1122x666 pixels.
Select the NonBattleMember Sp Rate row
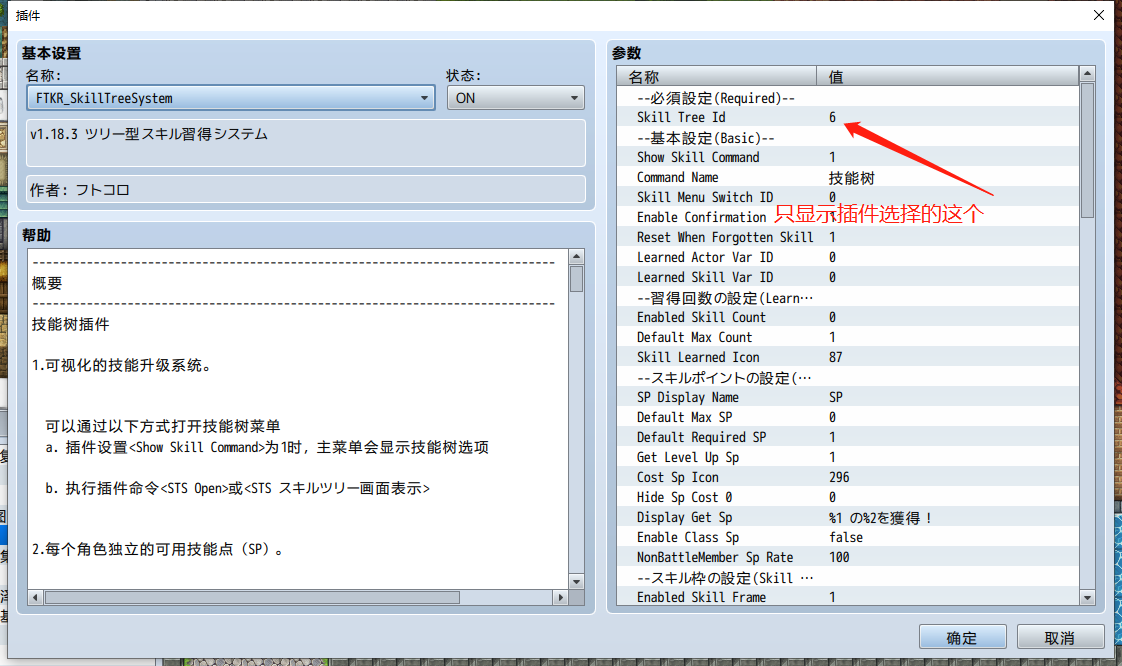[848, 558]
